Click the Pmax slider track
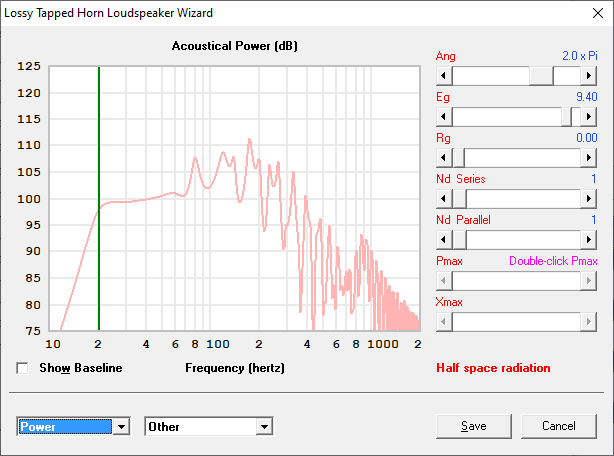 pos(516,281)
